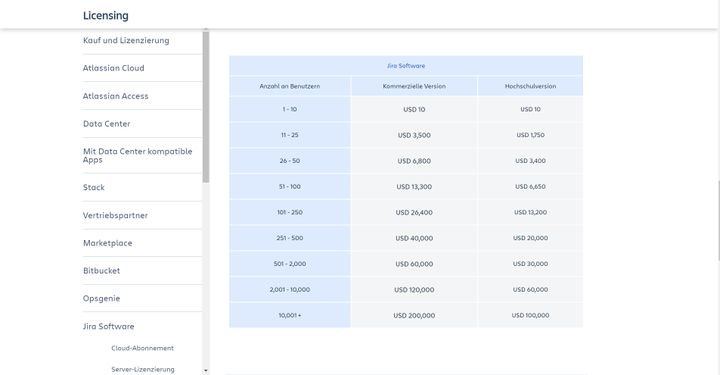Click USD 20,000 academic price

point(530,238)
